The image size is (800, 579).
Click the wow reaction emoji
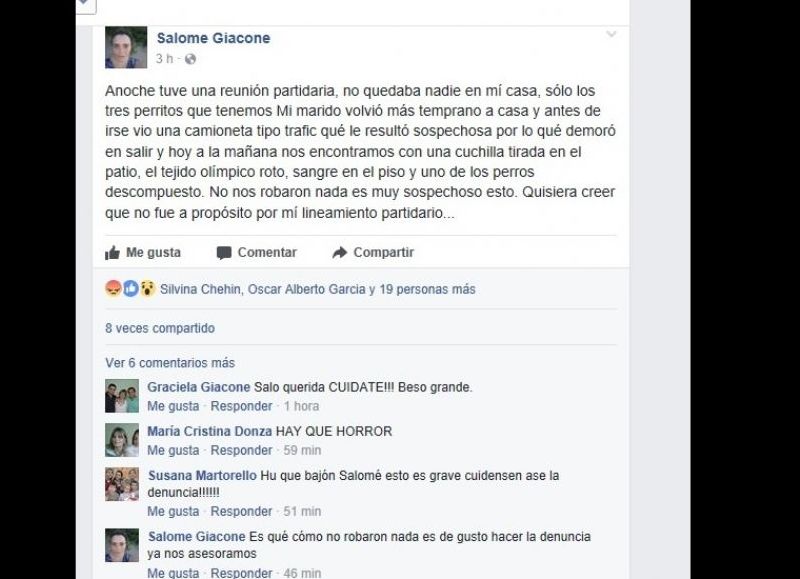147,289
